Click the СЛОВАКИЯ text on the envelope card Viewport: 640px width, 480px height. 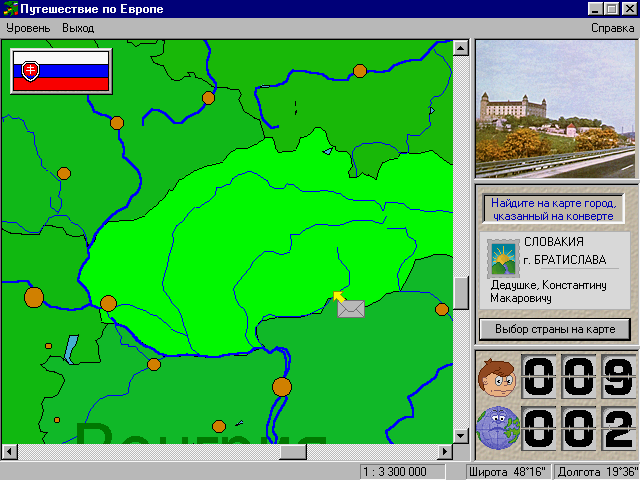coord(554,242)
